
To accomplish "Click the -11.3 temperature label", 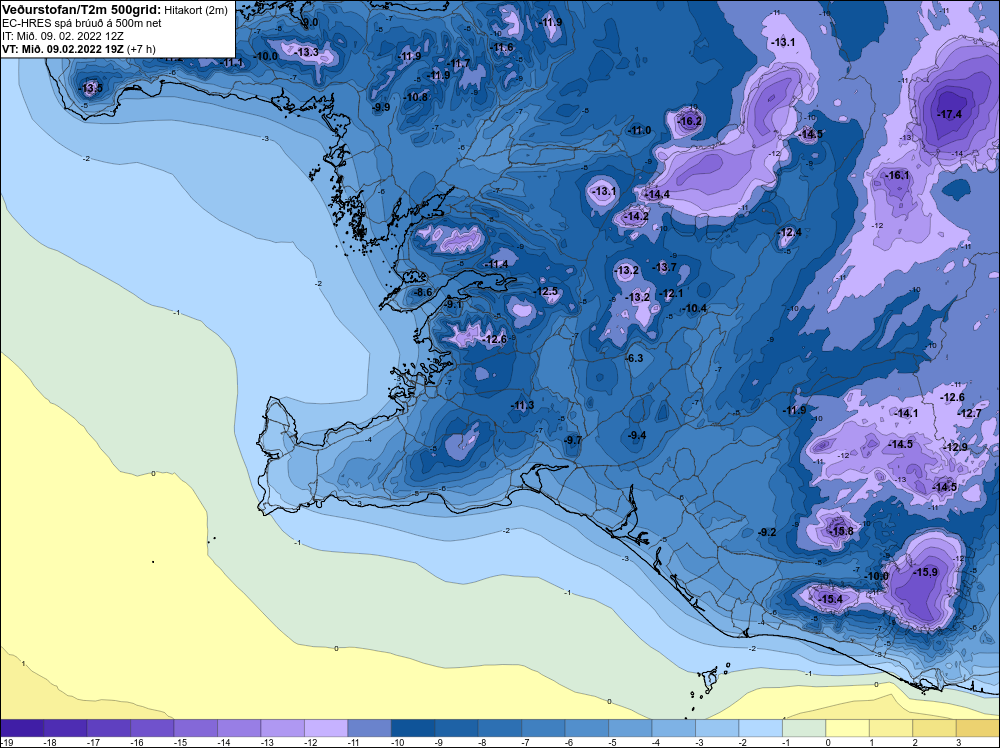I will [522, 406].
